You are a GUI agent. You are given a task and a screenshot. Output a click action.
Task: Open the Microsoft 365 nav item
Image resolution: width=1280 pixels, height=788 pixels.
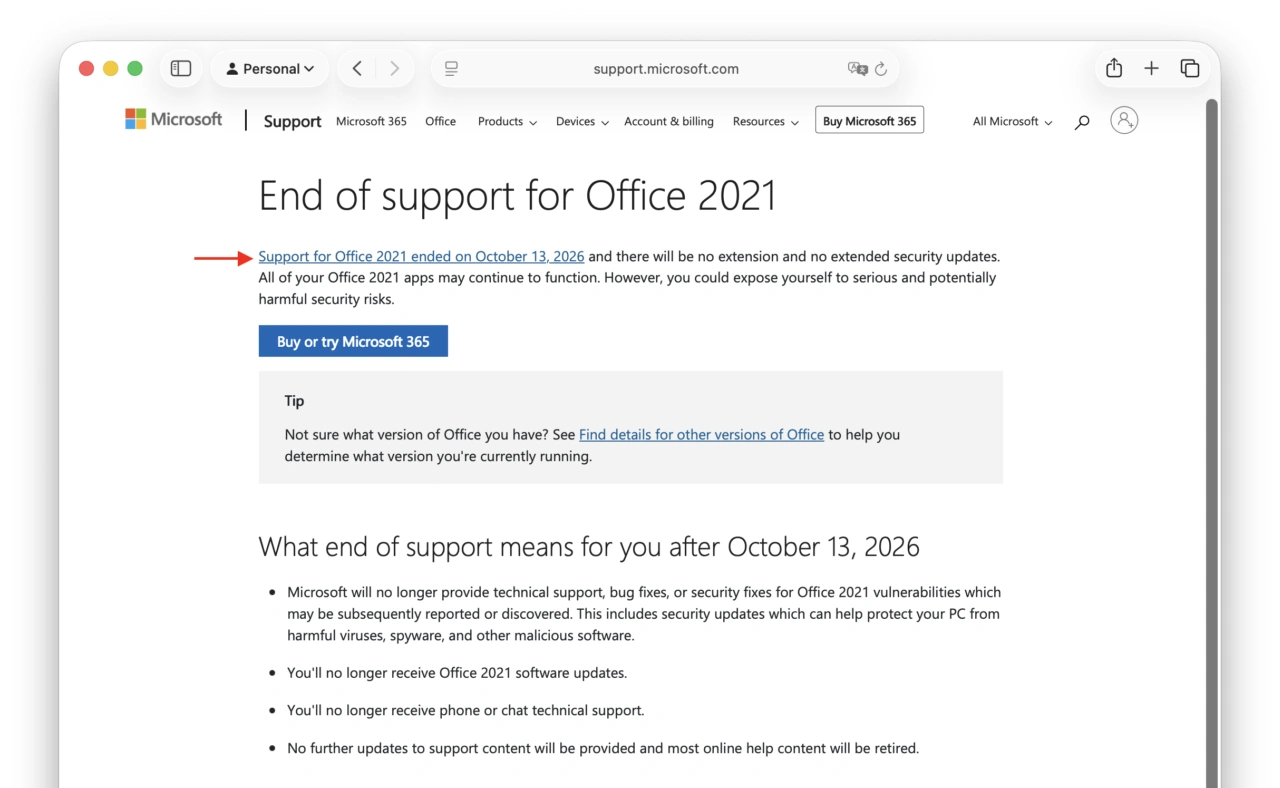[x=371, y=122]
